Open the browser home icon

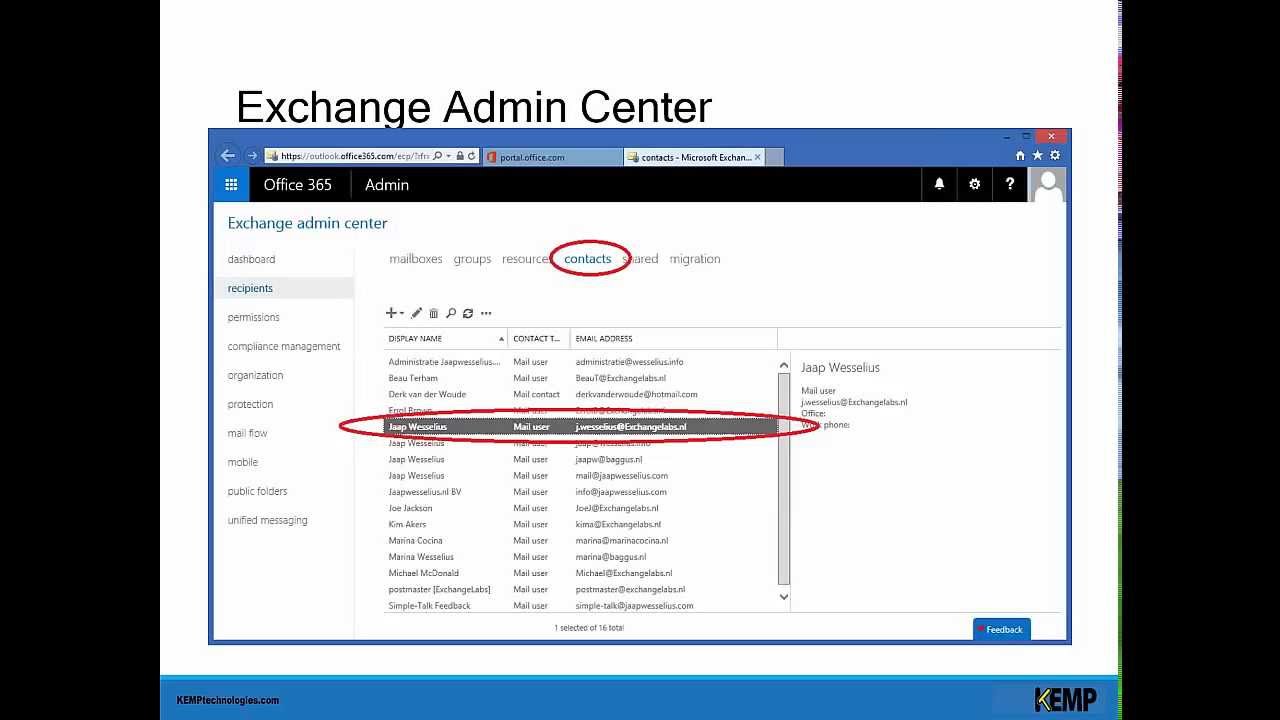point(1020,156)
